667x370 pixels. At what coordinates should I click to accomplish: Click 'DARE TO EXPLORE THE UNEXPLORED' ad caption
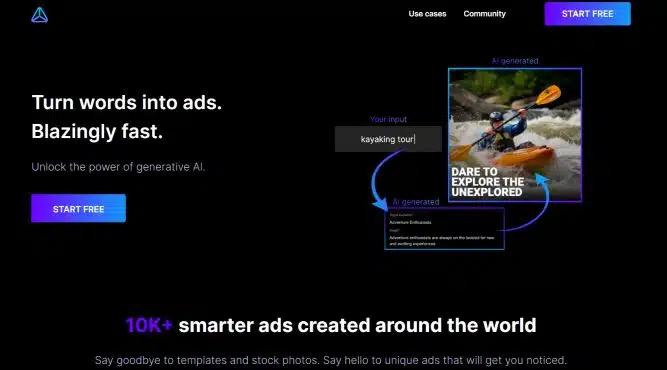[x=487, y=182]
